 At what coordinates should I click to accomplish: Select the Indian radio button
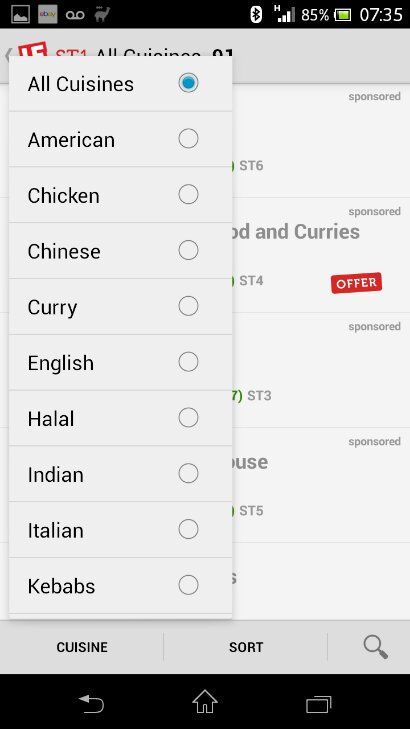pyautogui.click(x=188, y=473)
